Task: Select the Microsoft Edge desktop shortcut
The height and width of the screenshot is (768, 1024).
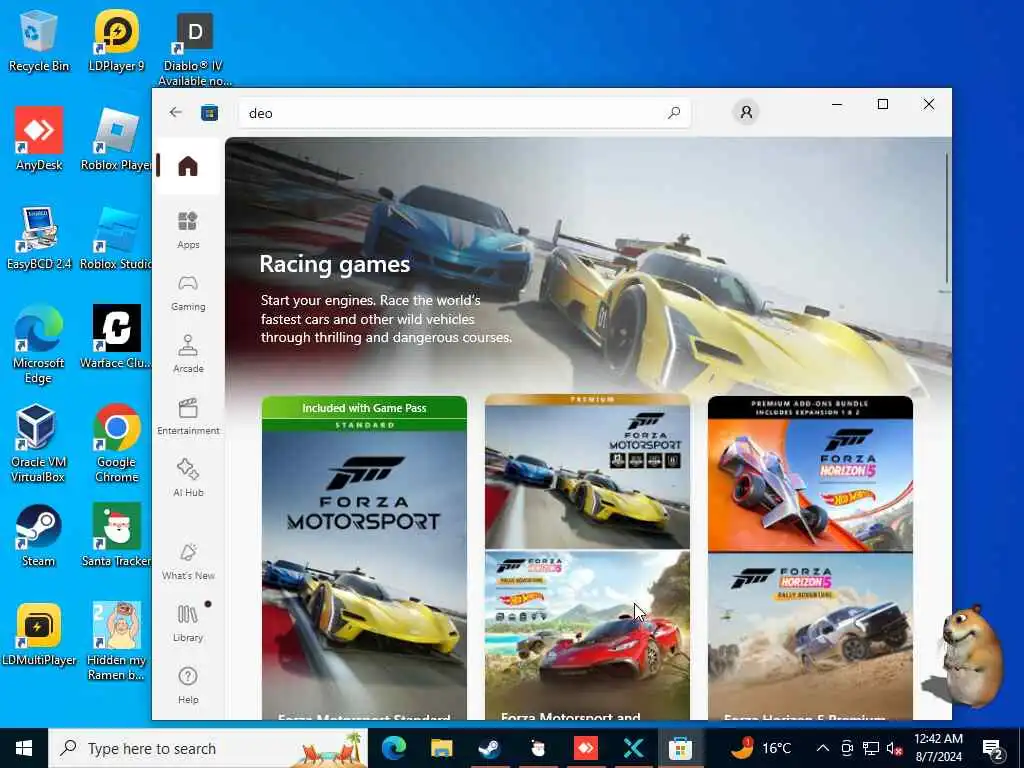Action: click(38, 344)
